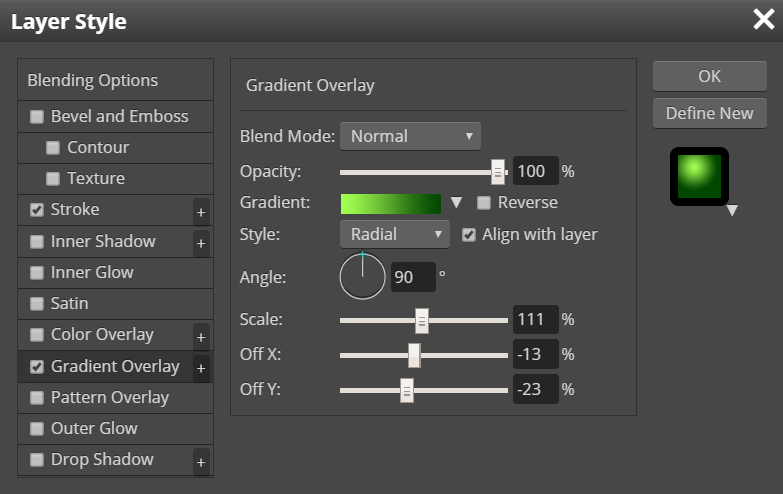Click the plus icon beside Color Overlay
783x494 pixels.
coord(201,336)
